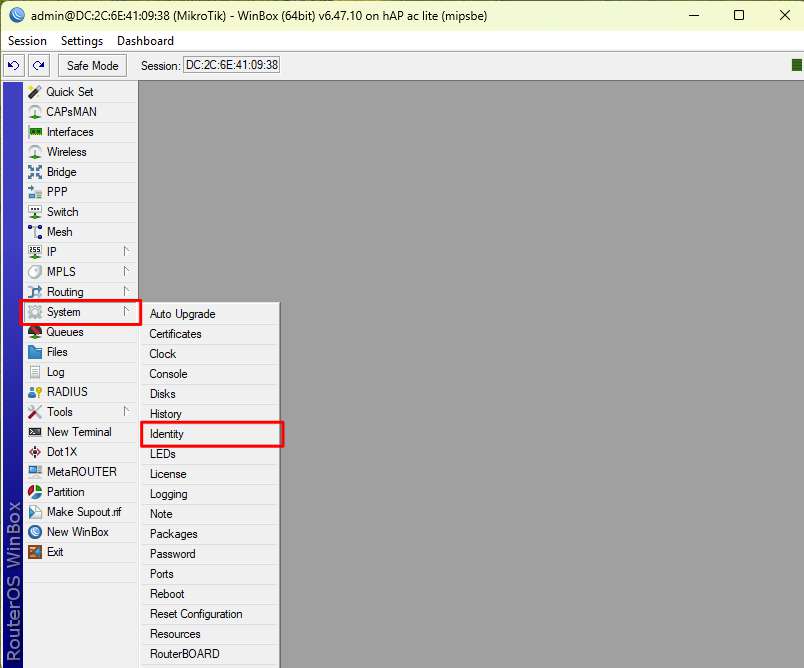
Task: Open the Session menu
Action: pos(27,41)
